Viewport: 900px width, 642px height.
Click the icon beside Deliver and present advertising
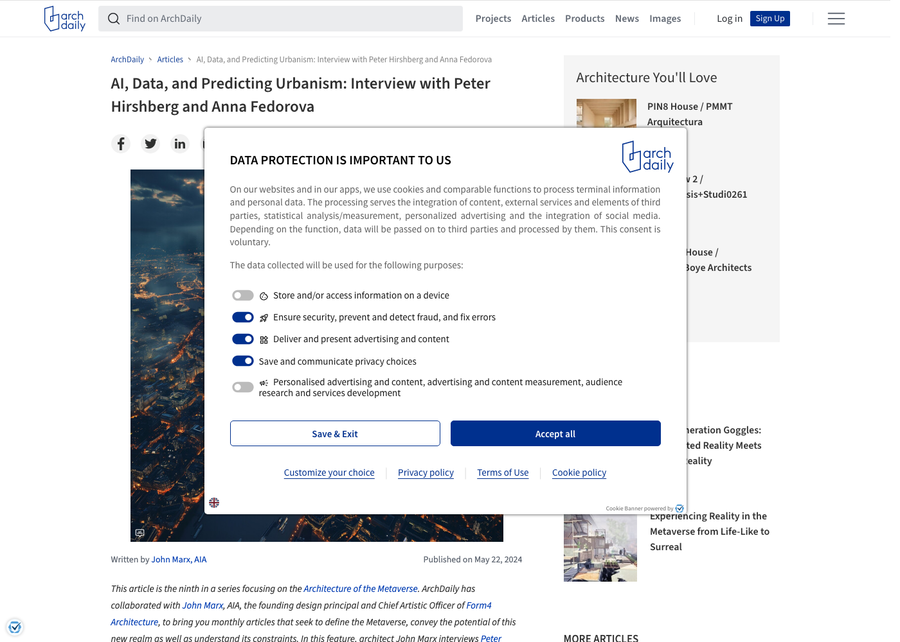click(263, 340)
